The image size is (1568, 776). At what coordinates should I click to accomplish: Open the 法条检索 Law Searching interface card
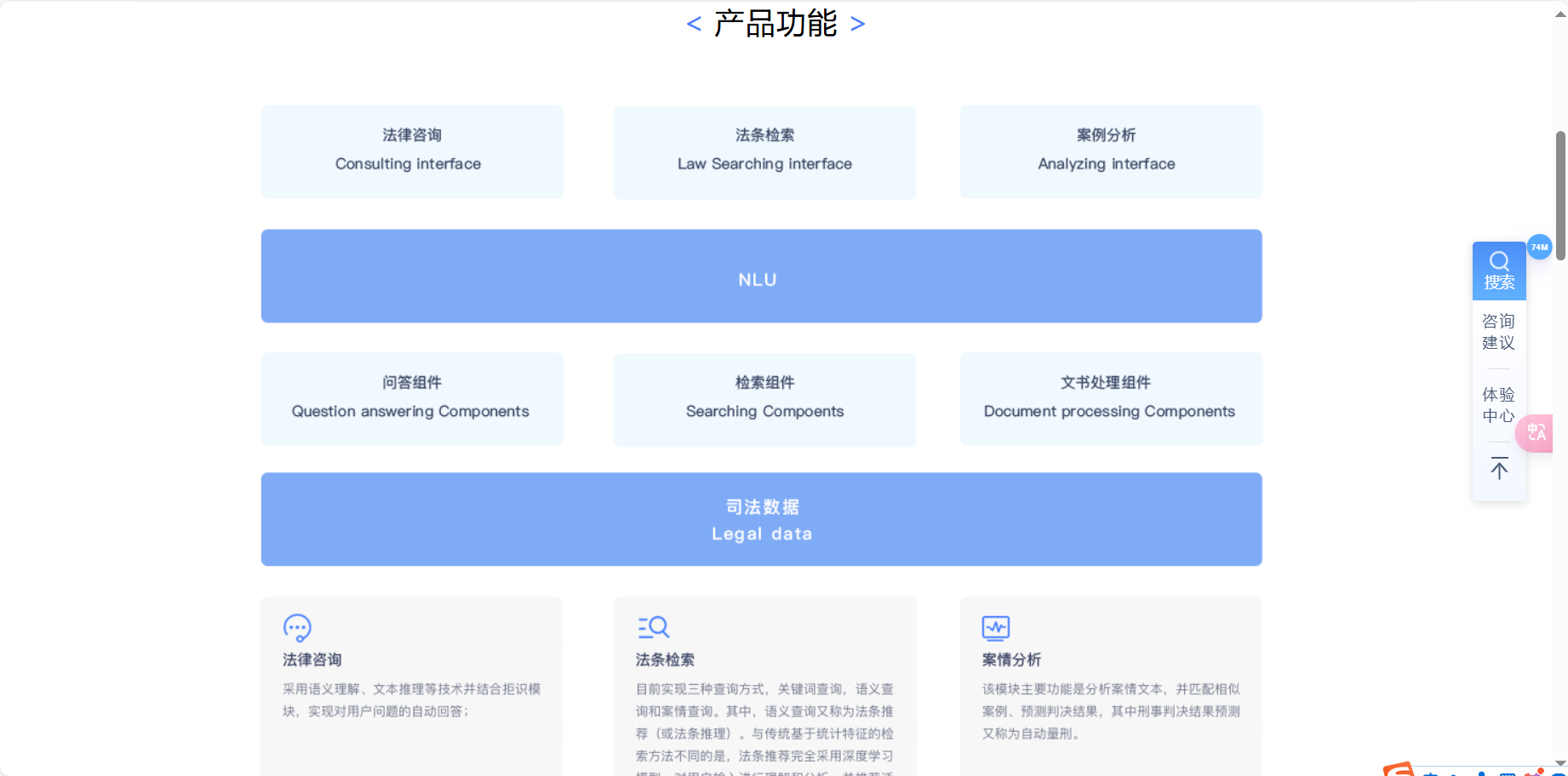click(x=764, y=151)
